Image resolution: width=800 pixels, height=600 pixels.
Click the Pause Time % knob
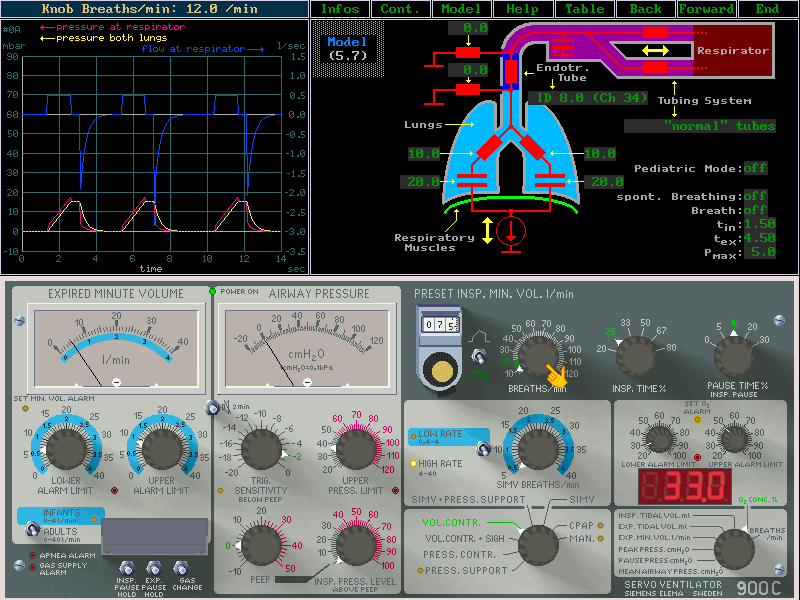pos(735,357)
